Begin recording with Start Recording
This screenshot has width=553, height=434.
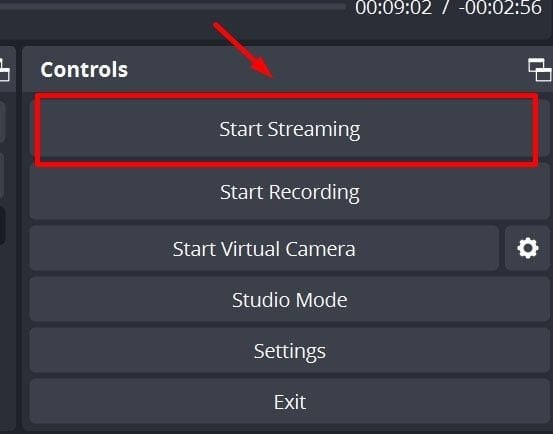[x=290, y=192]
